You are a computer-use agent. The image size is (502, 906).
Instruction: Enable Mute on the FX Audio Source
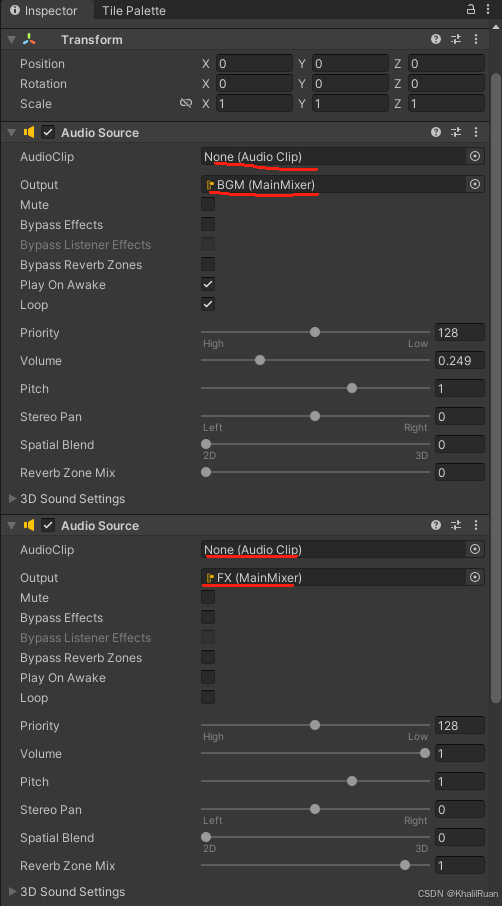(x=208, y=597)
